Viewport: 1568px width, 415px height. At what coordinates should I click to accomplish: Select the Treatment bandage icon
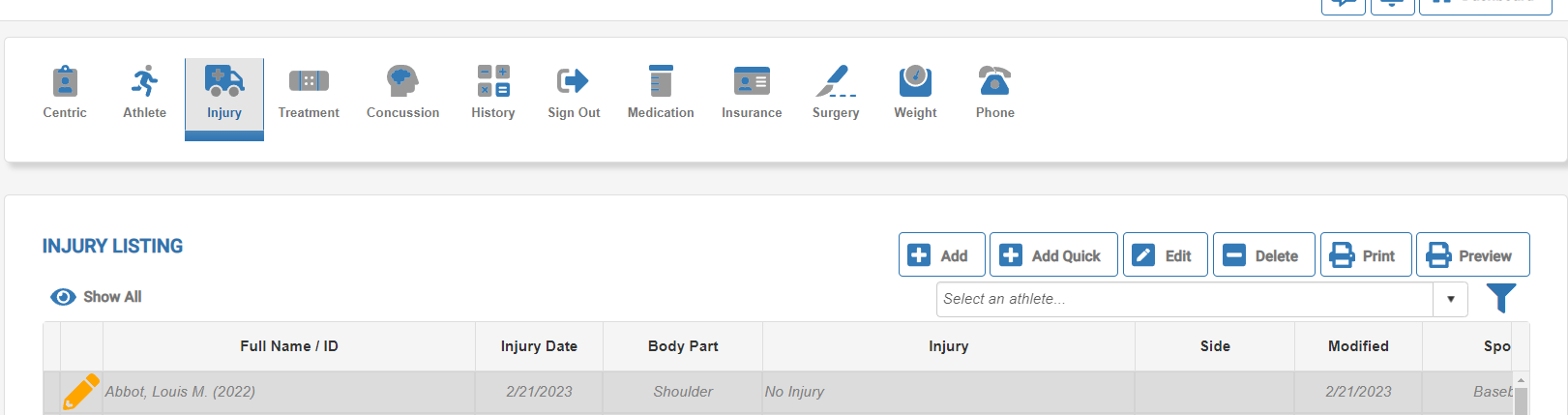[309, 82]
